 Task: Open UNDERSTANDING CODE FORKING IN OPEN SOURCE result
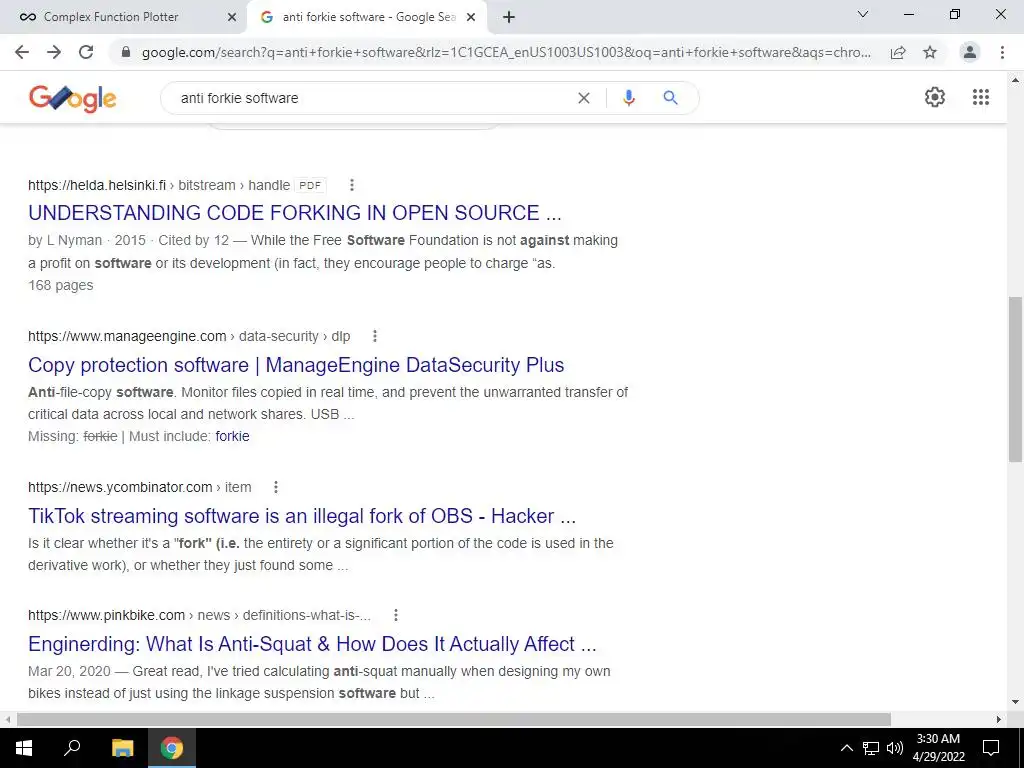[295, 213]
